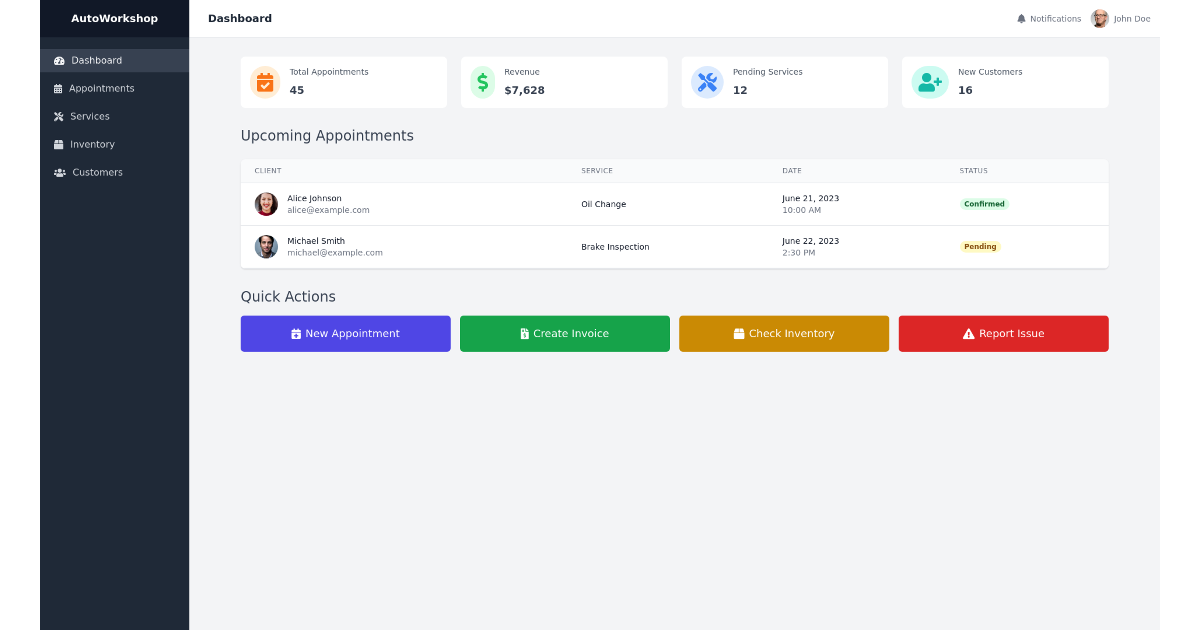Click the Report Issue button

(1003, 333)
